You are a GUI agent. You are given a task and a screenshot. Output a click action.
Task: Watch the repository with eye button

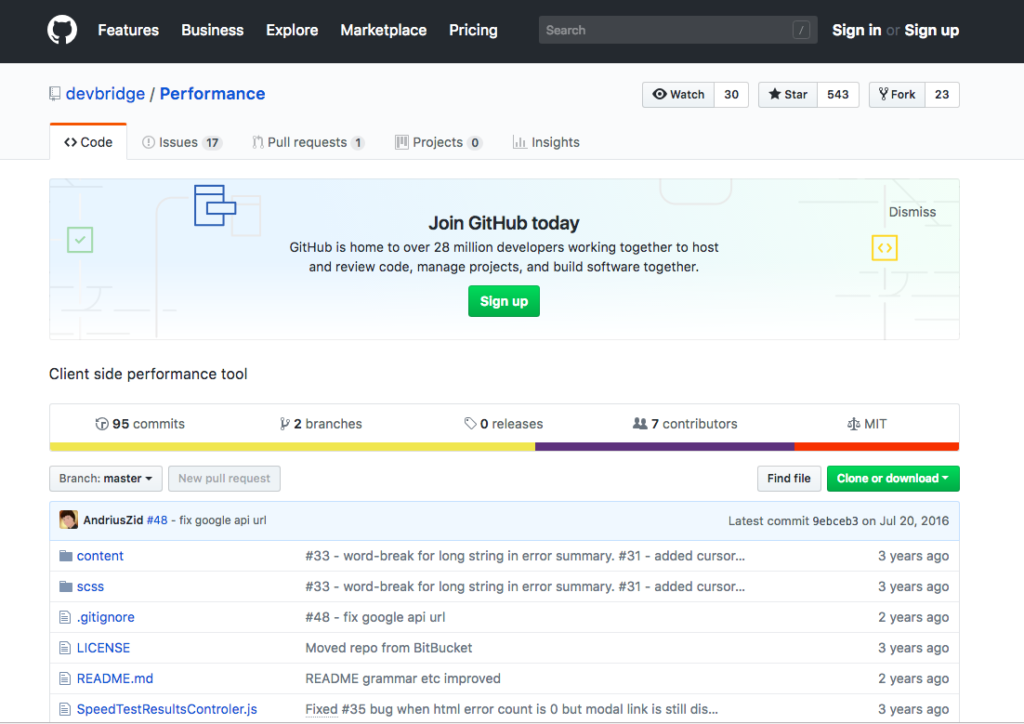tap(679, 95)
